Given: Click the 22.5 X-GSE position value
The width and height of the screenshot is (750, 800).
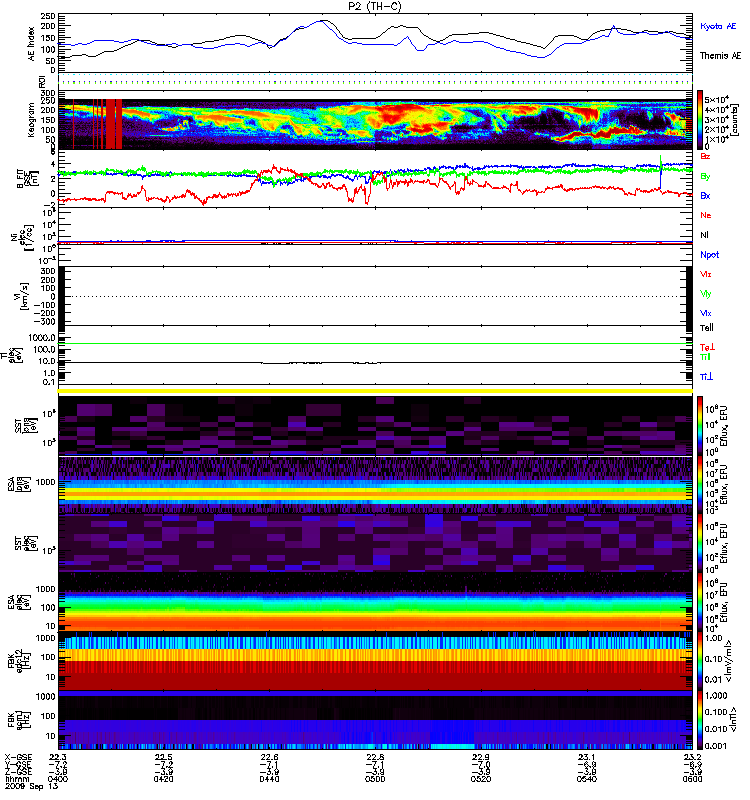Looking at the screenshot, I should 163,757.
